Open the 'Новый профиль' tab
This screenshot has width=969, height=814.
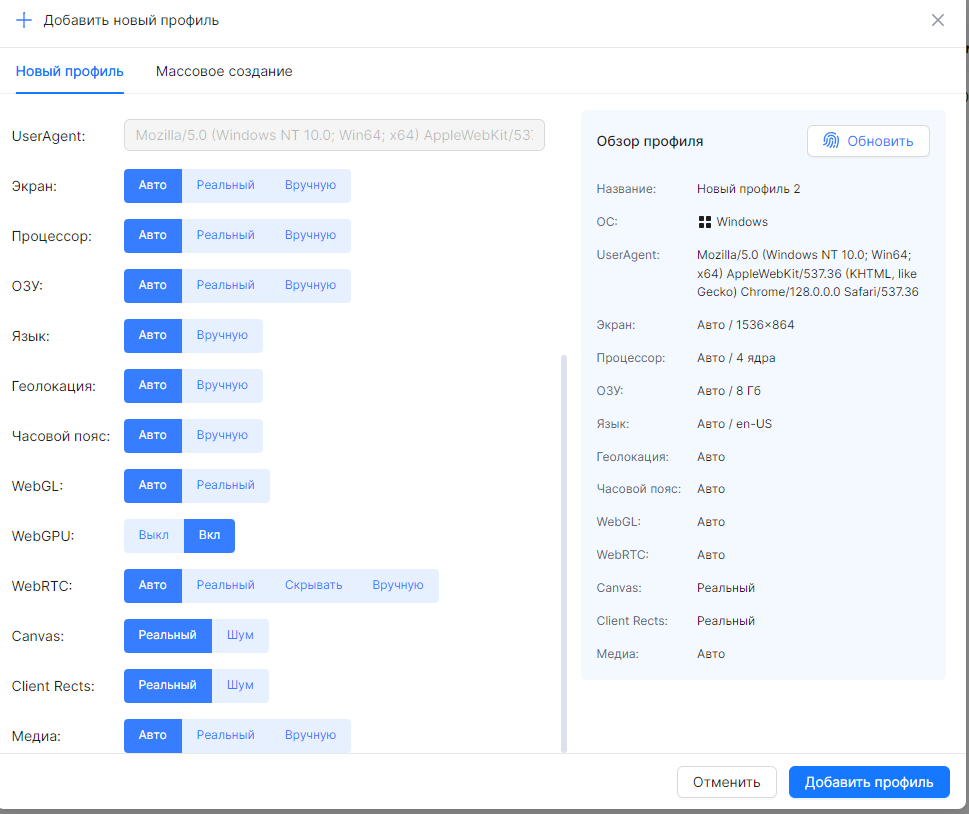[x=70, y=72]
